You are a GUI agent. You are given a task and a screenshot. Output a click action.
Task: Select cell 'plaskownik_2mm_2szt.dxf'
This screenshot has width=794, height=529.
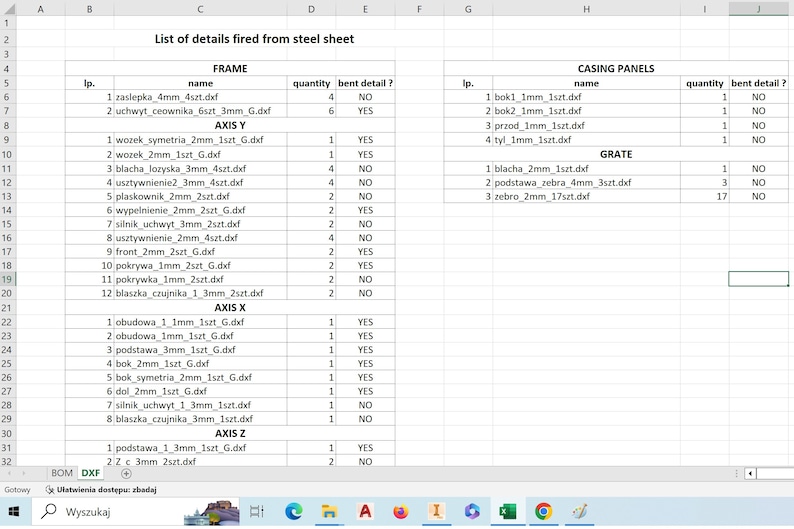coord(200,196)
